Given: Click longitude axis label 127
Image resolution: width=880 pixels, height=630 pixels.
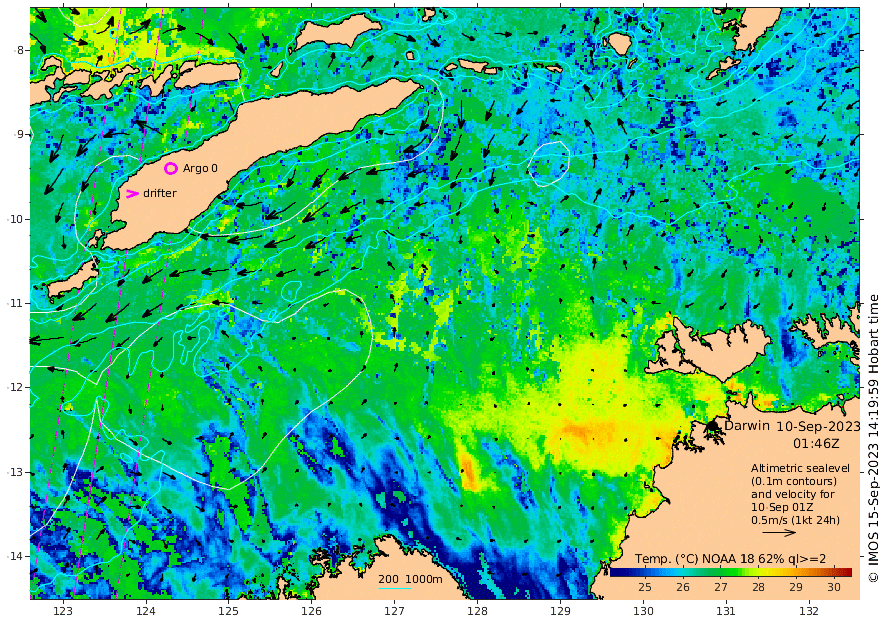Looking at the screenshot, I should pos(395,611).
